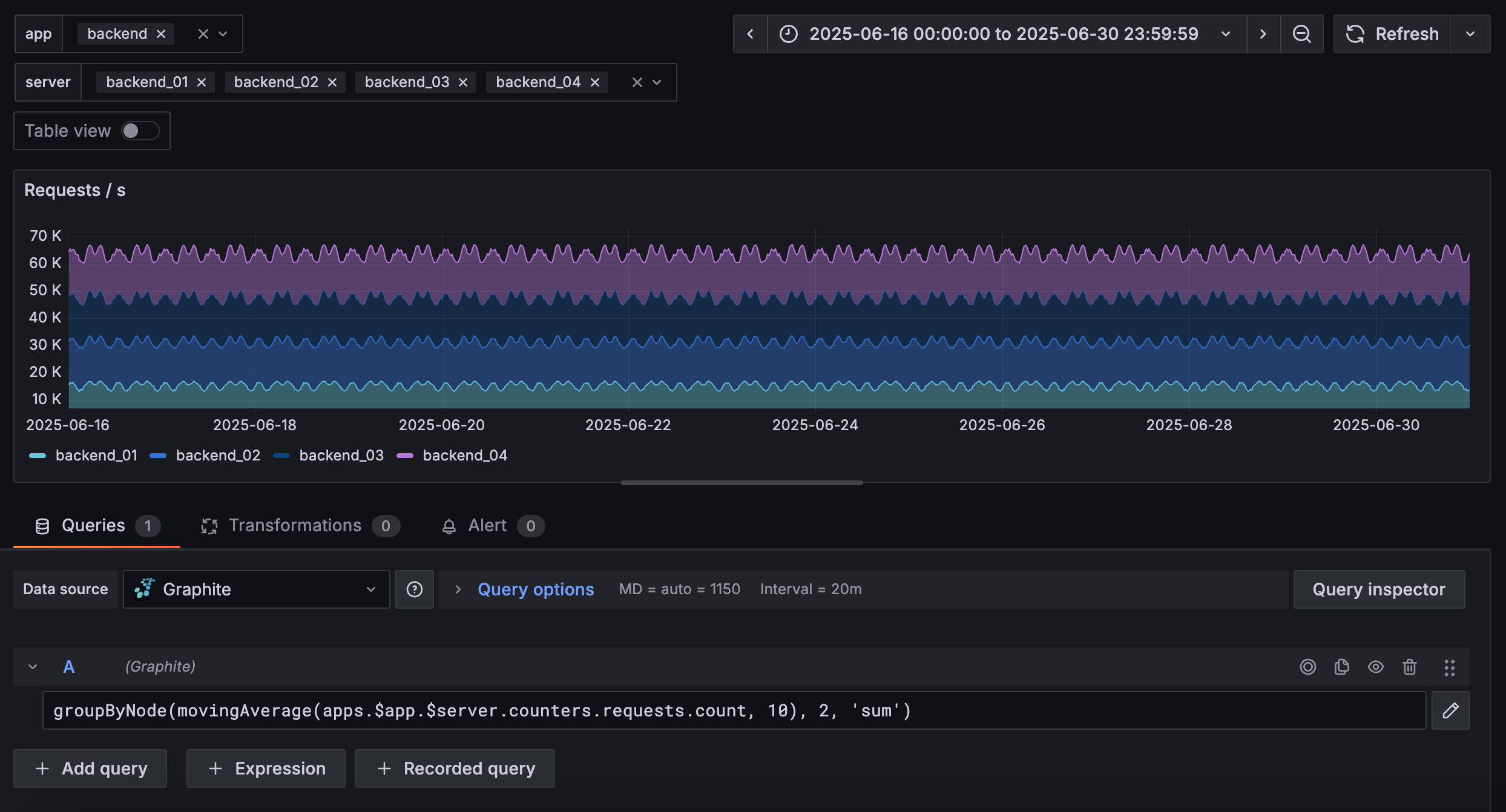Image resolution: width=1506 pixels, height=812 pixels.
Task: Hide query A response using the eye icon
Action: click(x=1376, y=667)
